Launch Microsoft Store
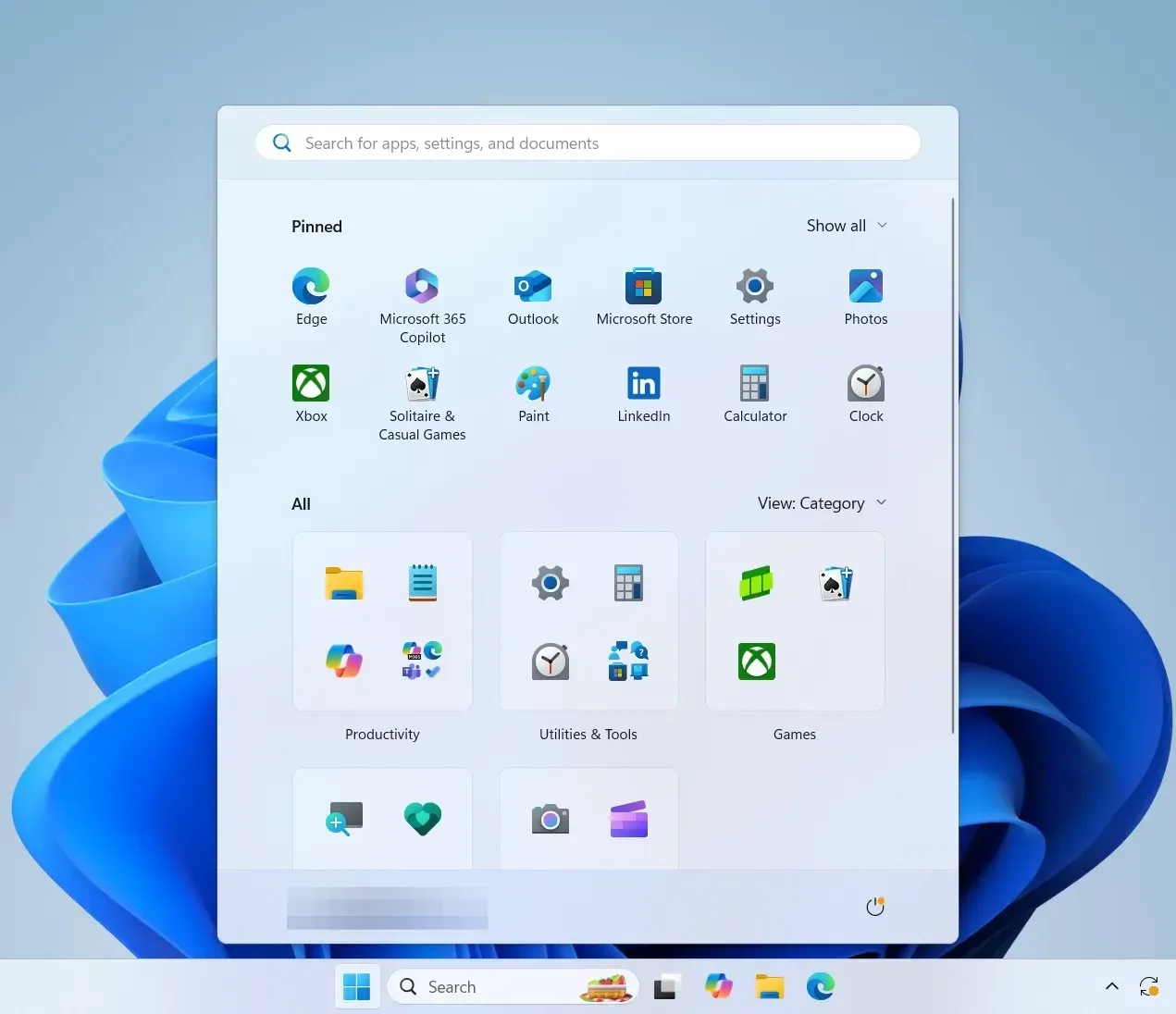Viewport: 1176px width, 1014px height. (x=644, y=286)
